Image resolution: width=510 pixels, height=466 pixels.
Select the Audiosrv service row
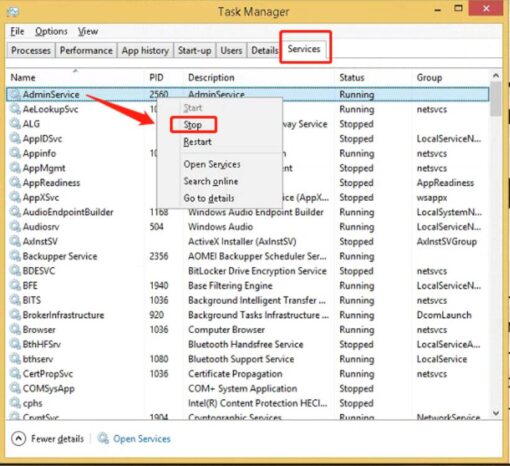tap(248, 227)
